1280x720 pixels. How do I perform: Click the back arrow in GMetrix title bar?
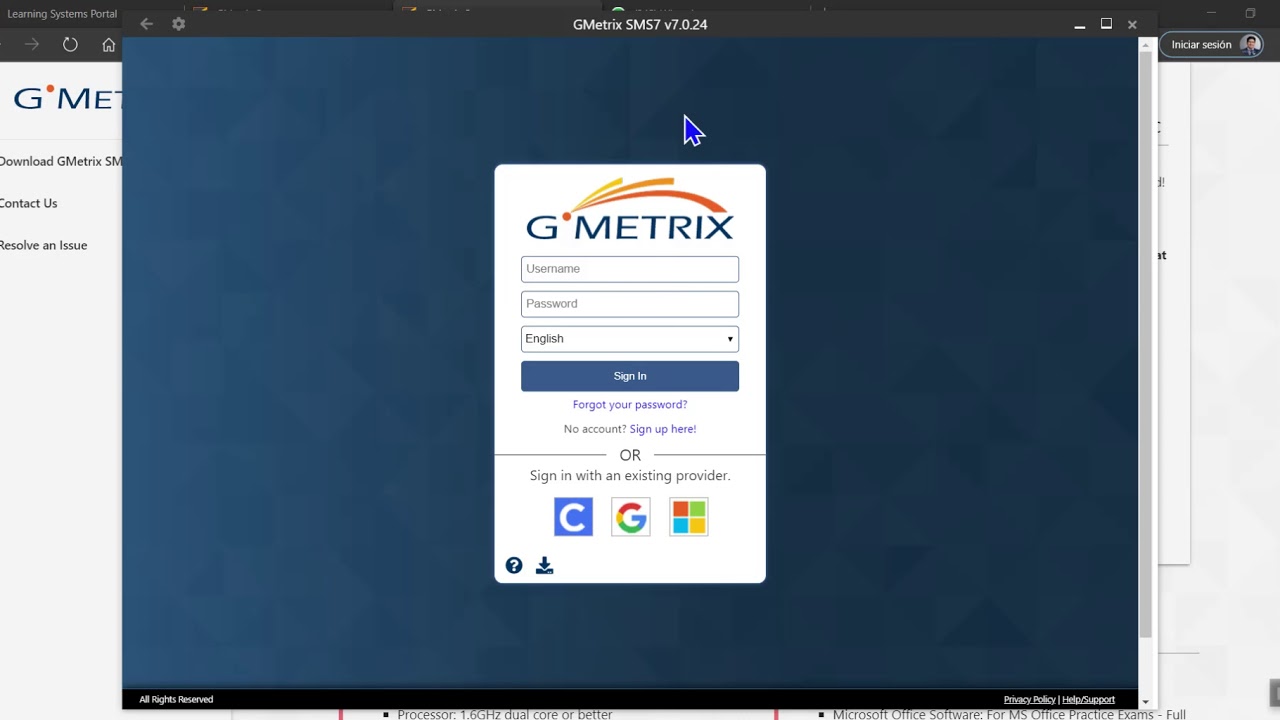tap(147, 24)
